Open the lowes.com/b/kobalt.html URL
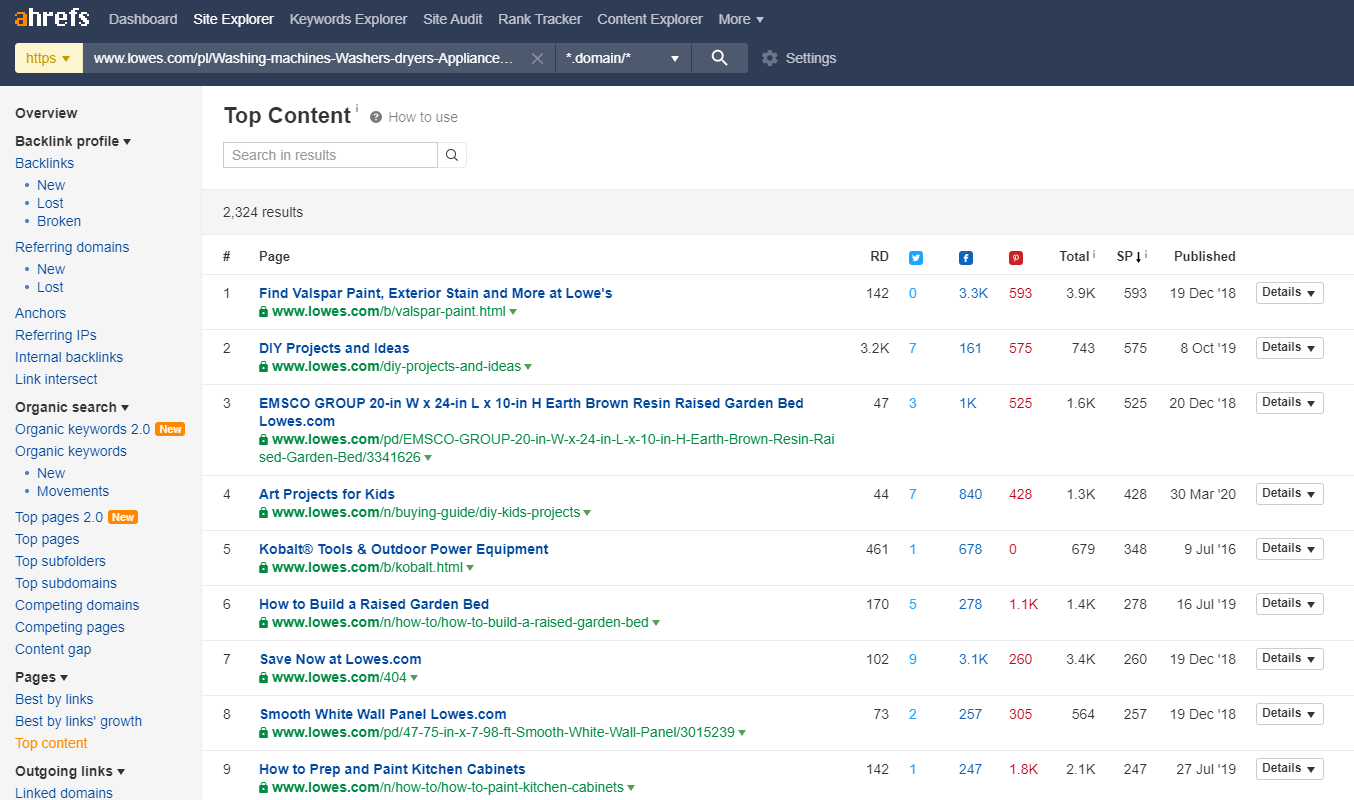 click(367, 567)
